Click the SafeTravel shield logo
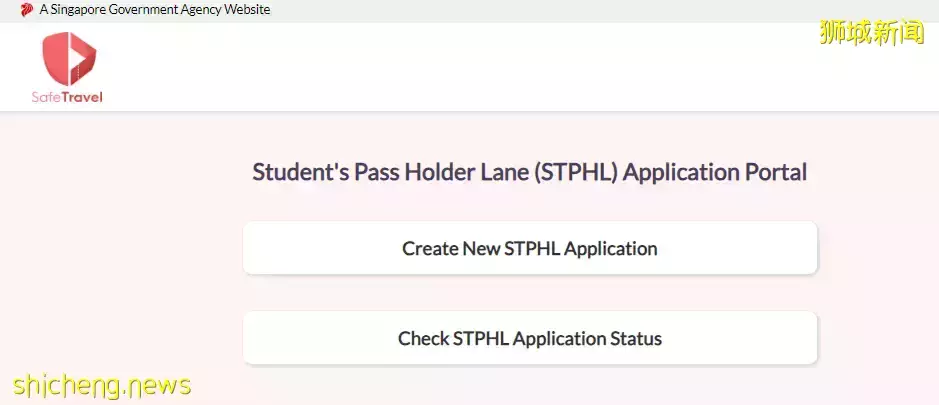Screen dimensions: 939x405 [x=68, y=59]
